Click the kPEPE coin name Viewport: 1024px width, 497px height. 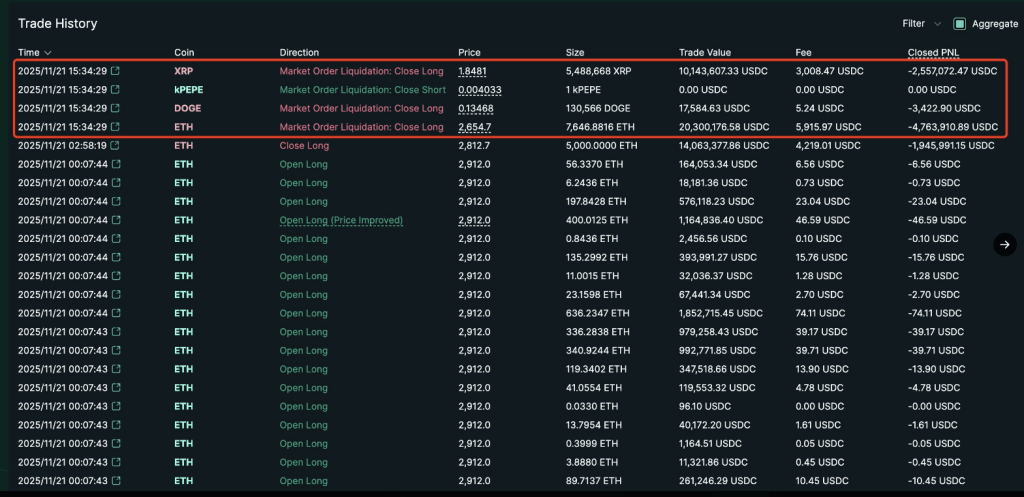click(x=188, y=90)
